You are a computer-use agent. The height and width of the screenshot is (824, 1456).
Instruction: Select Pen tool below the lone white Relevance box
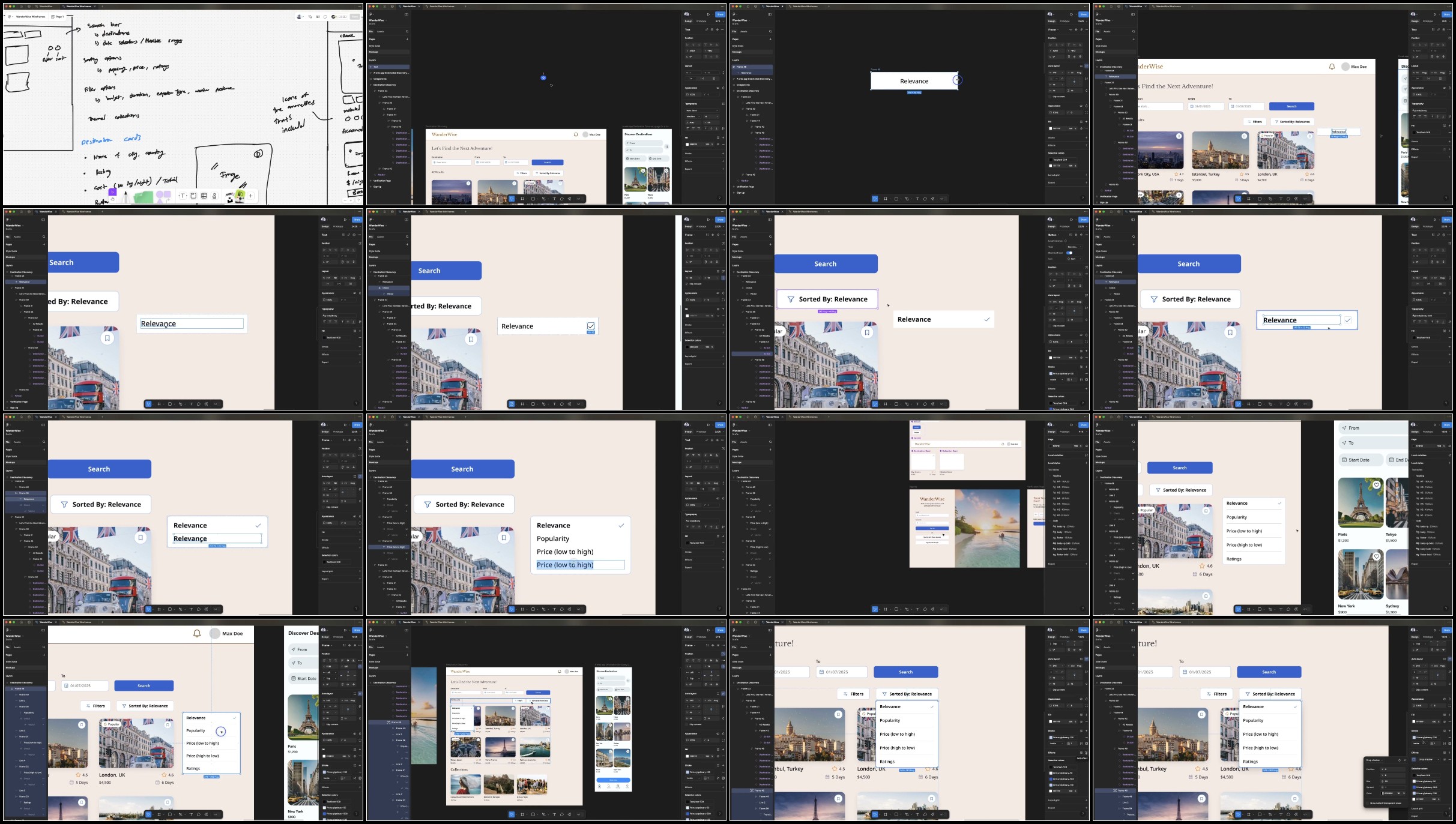(x=907, y=199)
